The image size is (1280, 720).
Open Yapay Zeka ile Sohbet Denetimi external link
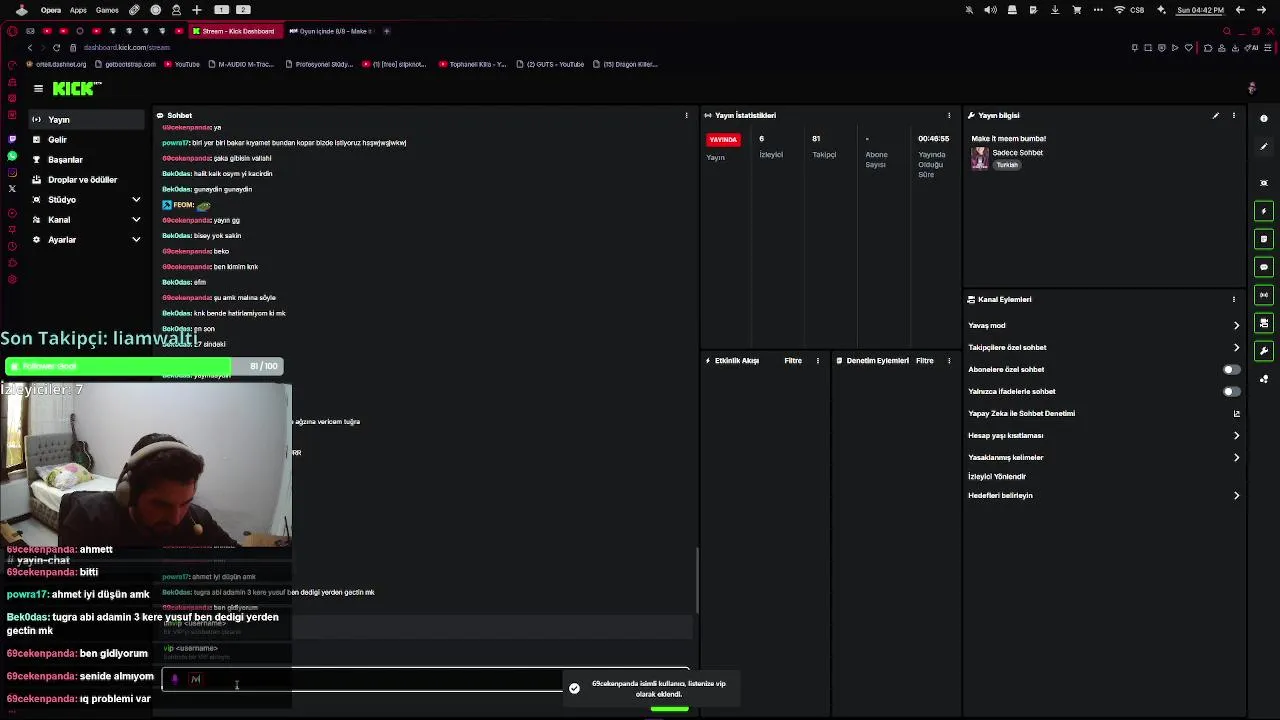(1237, 413)
